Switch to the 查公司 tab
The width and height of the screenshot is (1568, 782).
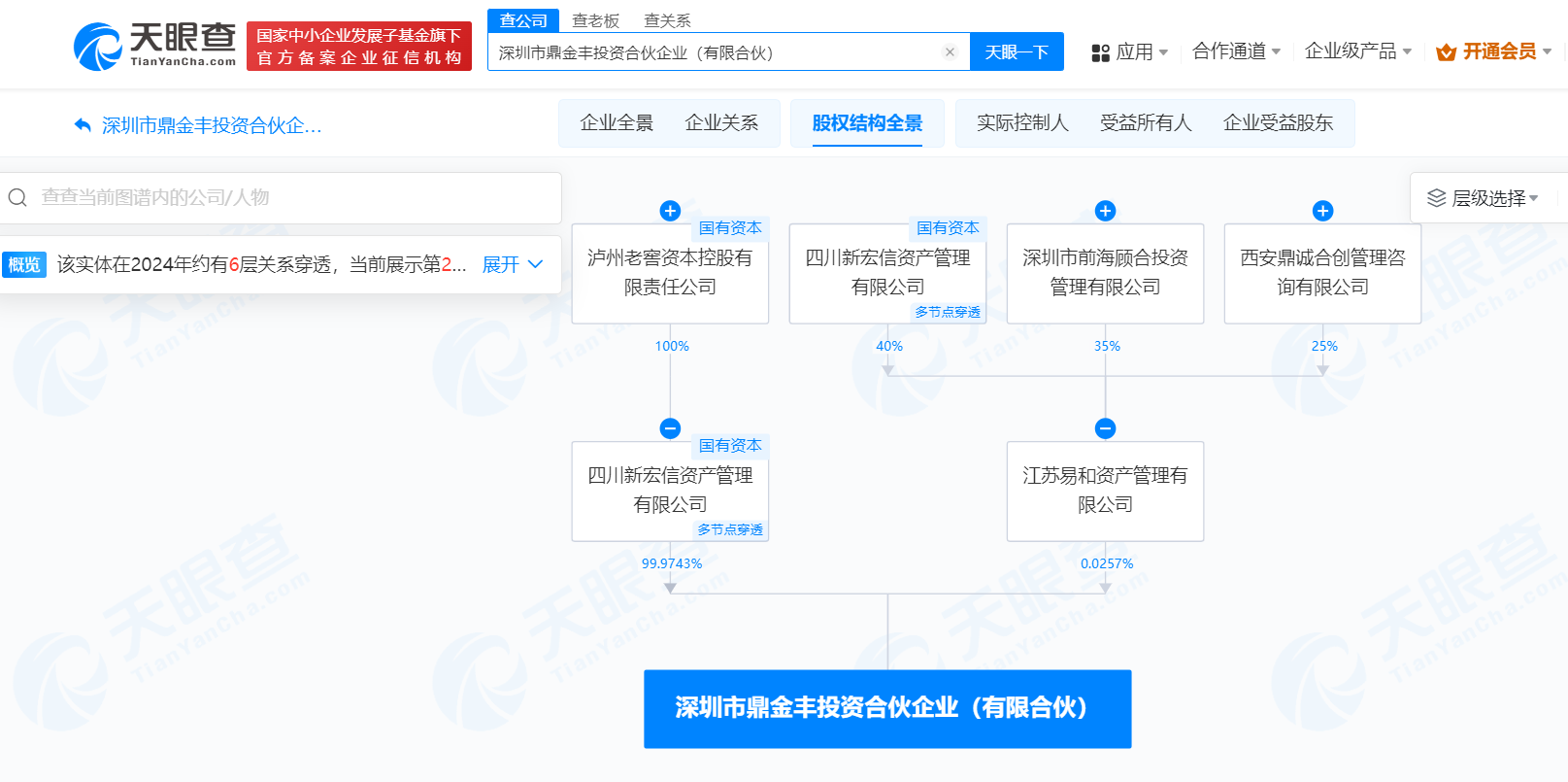(523, 20)
